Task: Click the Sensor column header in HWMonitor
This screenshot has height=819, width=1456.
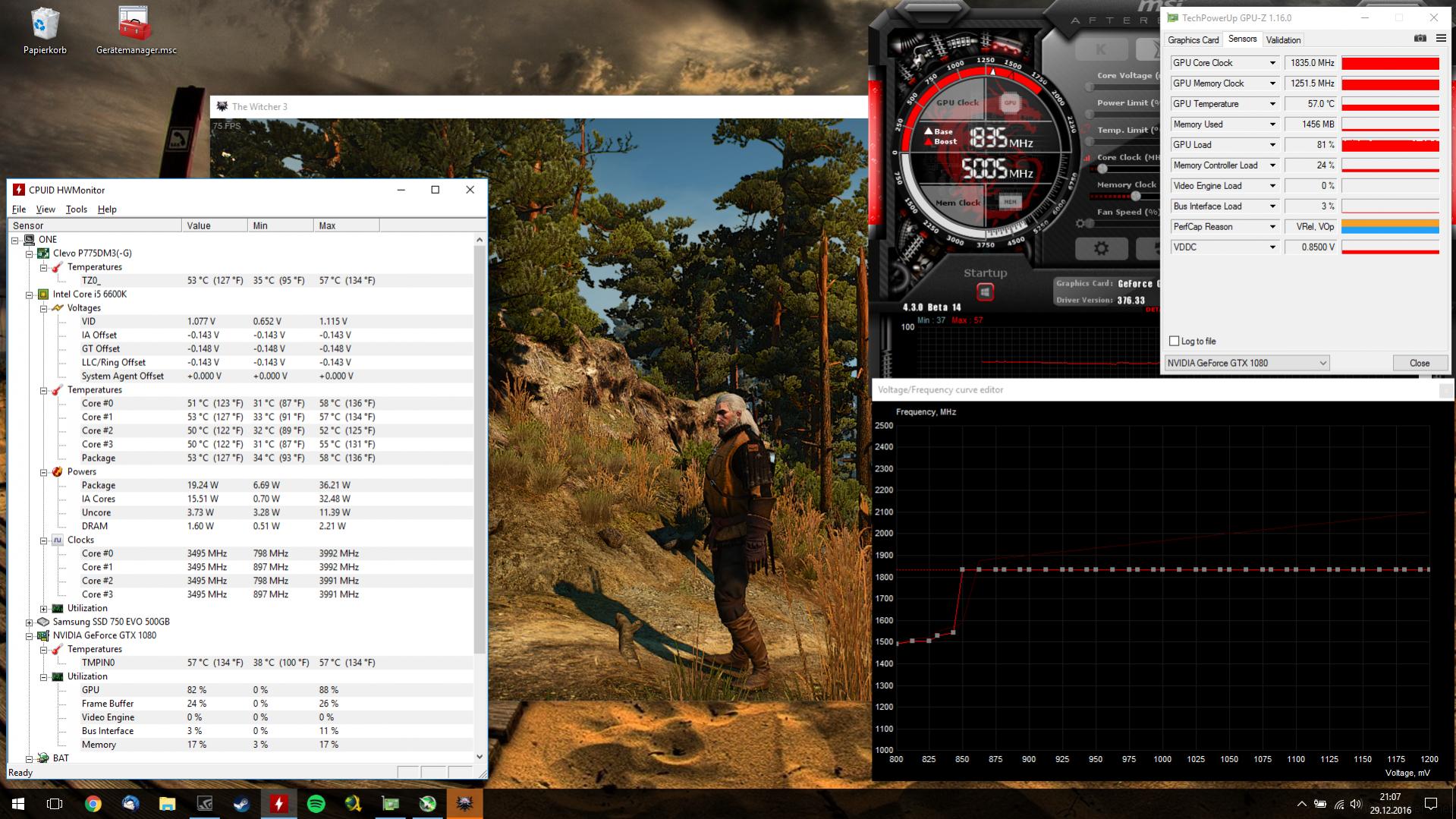Action: (x=95, y=225)
